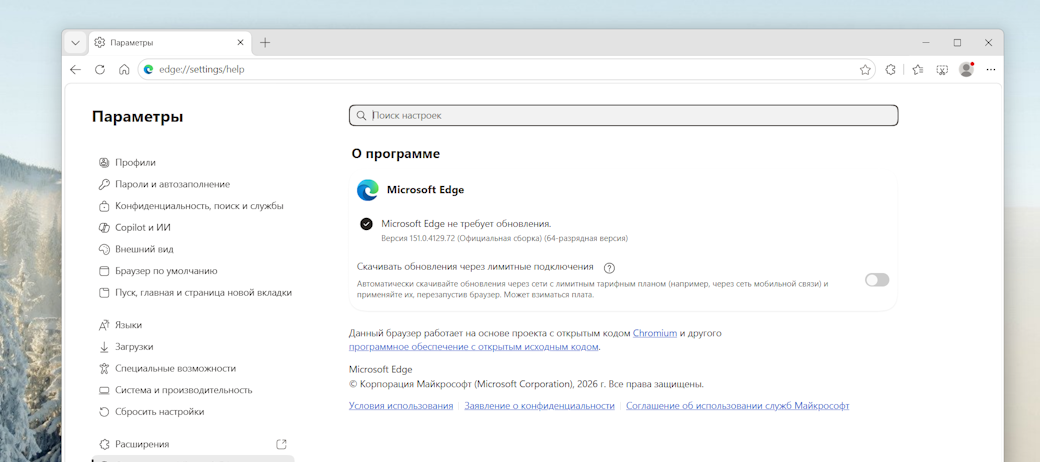Go back with the back arrow
This screenshot has height=462, width=1040.
tap(76, 69)
